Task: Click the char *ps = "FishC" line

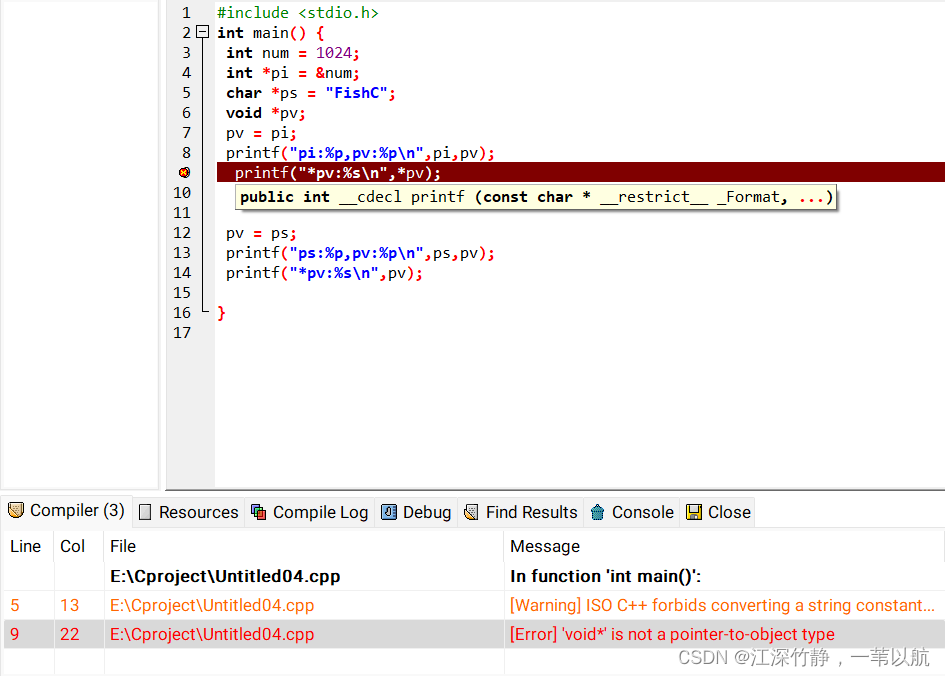Action: 311,93
